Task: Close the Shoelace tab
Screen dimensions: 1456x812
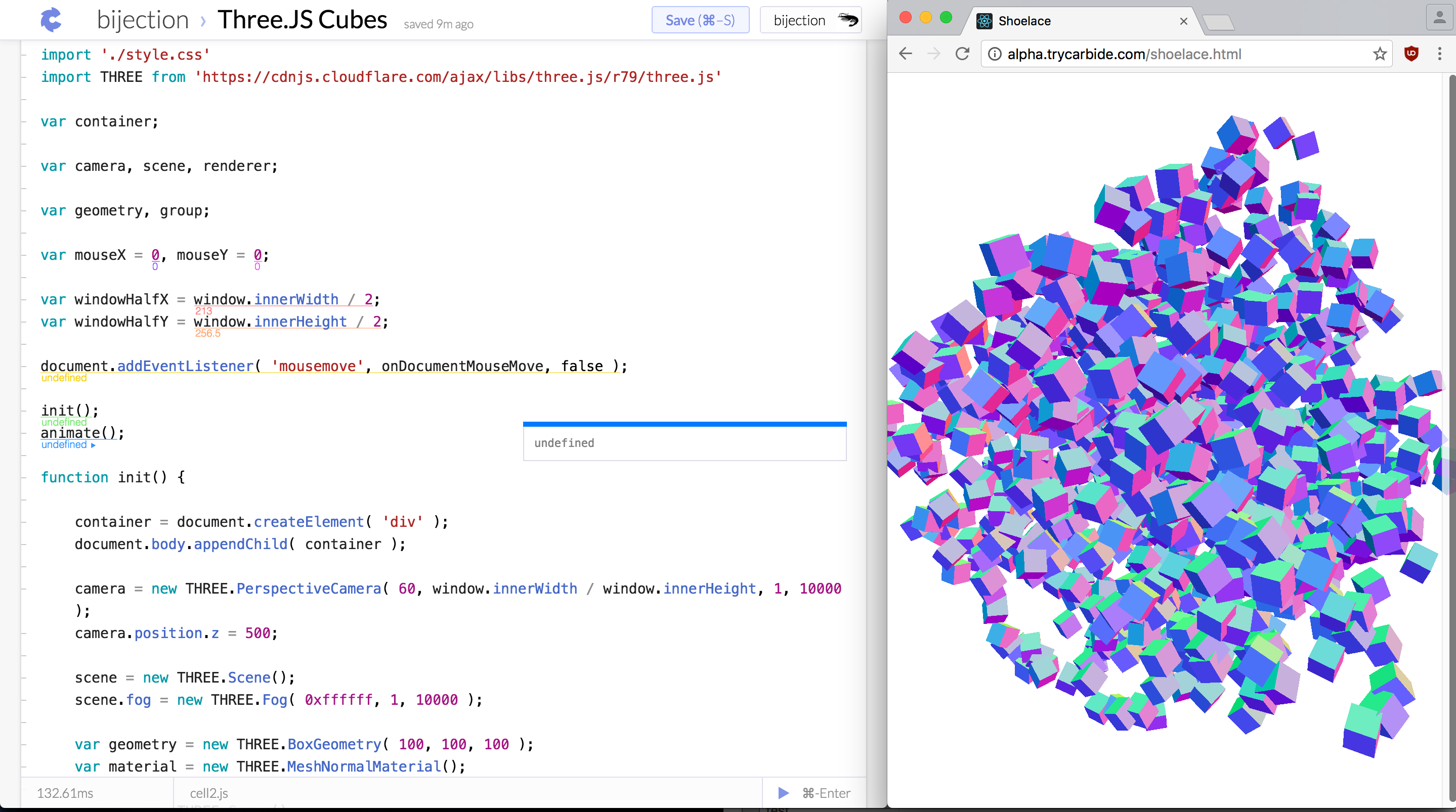Action: point(1183,21)
